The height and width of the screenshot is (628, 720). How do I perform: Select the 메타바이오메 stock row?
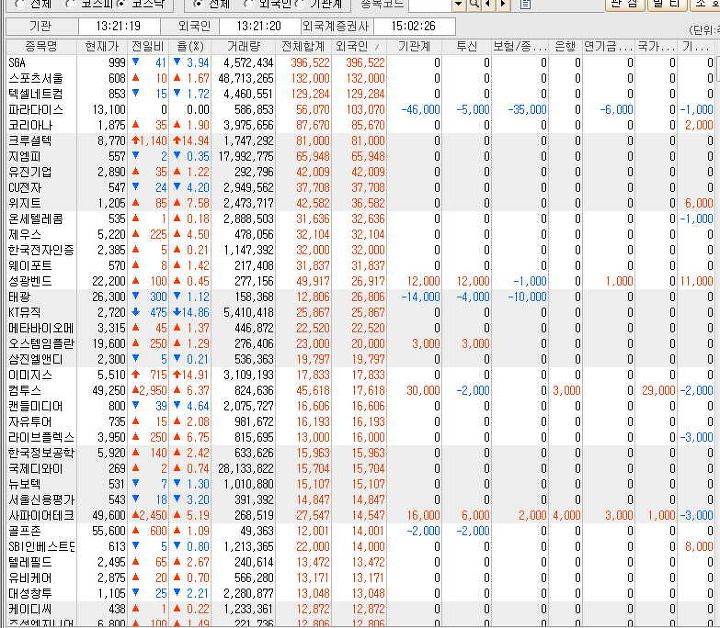pyautogui.click(x=360, y=328)
